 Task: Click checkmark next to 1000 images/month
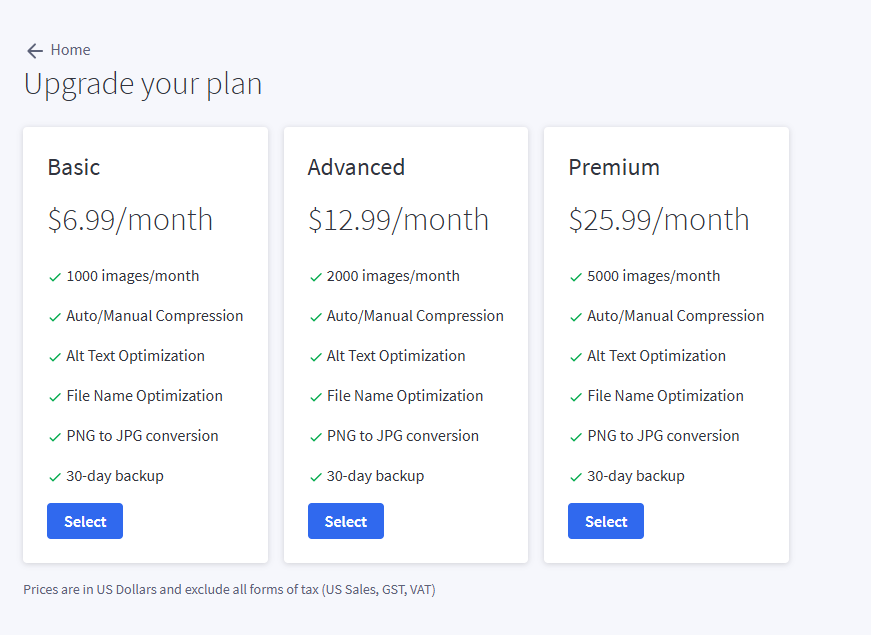pyautogui.click(x=55, y=277)
